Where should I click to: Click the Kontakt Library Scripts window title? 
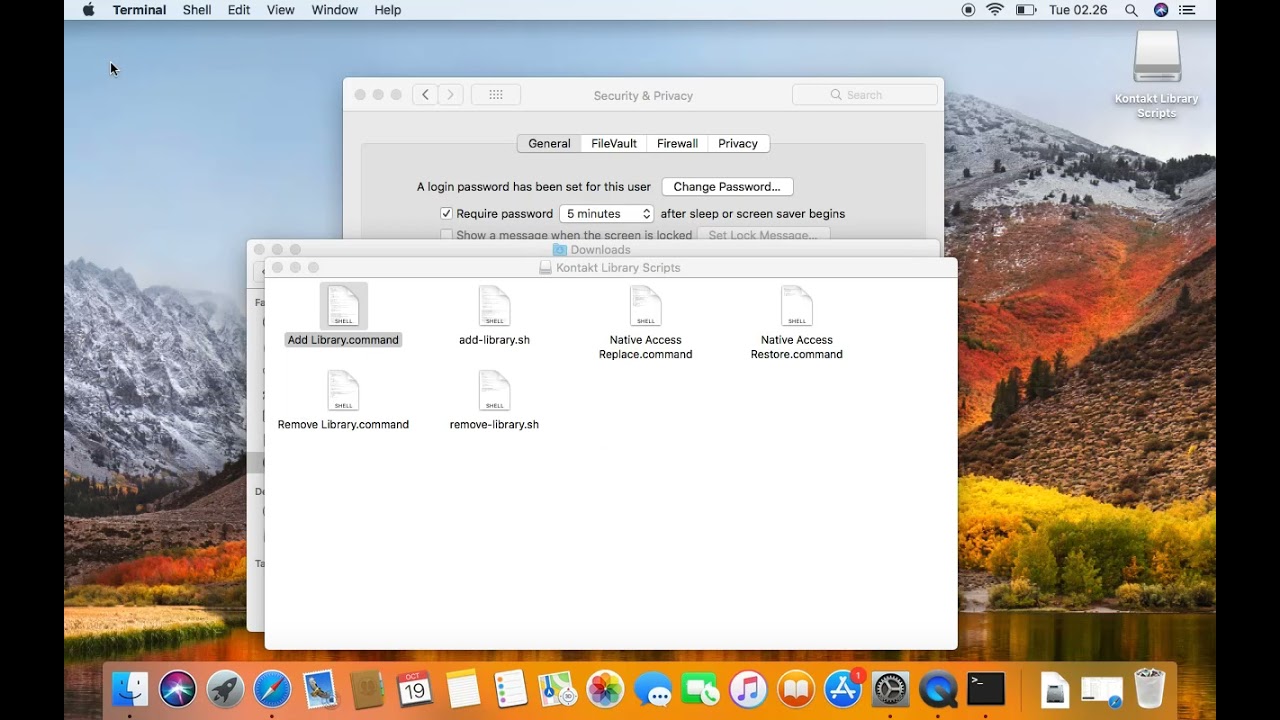click(619, 268)
